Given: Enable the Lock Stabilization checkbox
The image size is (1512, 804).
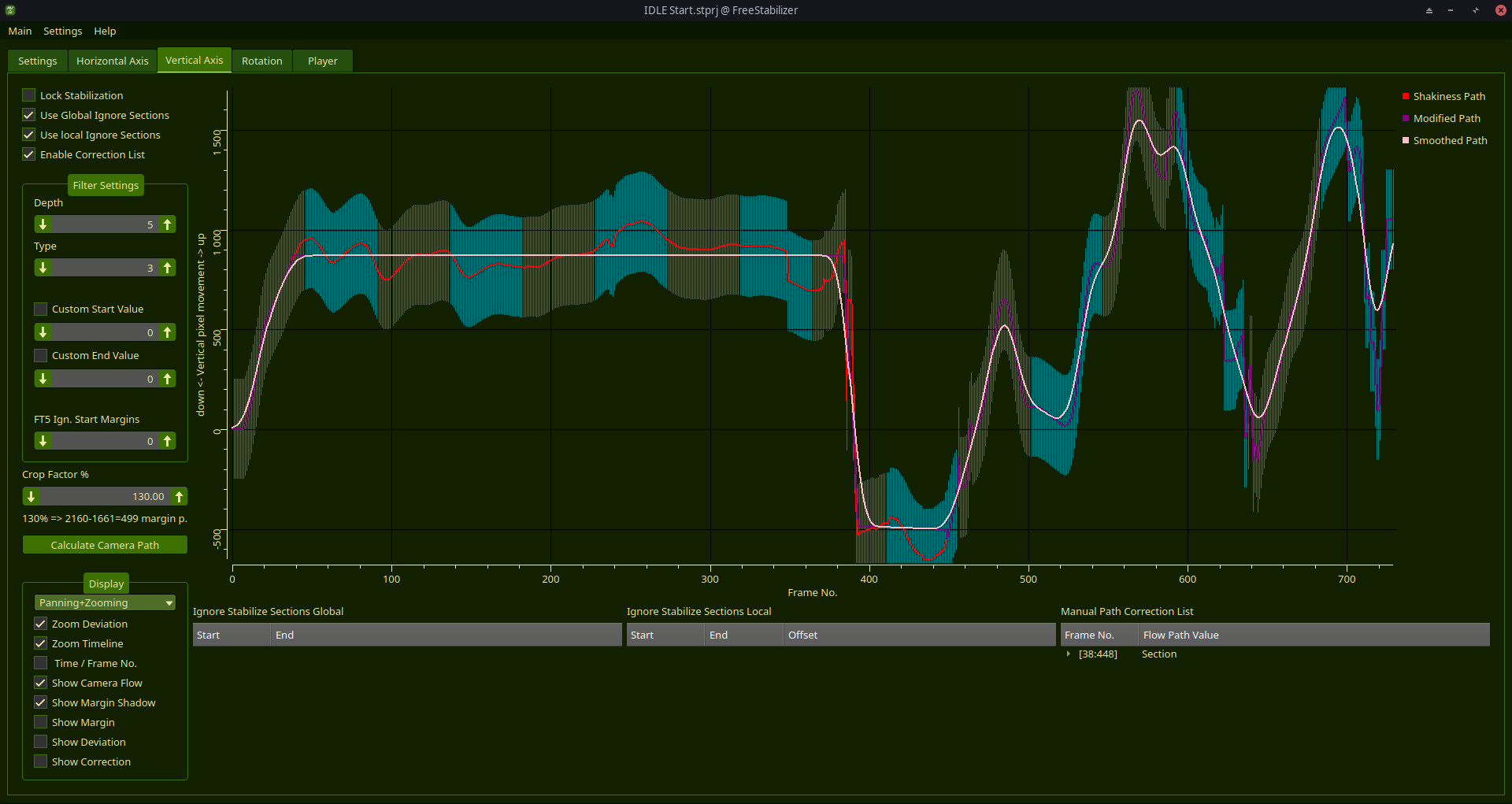Looking at the screenshot, I should [x=29, y=95].
